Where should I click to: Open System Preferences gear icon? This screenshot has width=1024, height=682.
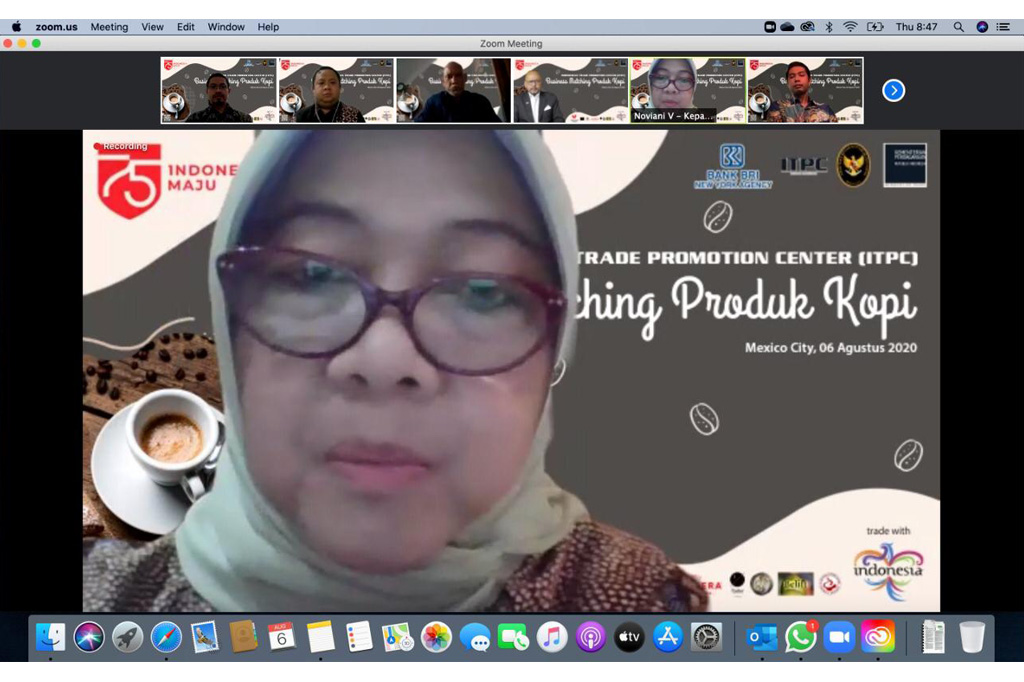click(706, 637)
